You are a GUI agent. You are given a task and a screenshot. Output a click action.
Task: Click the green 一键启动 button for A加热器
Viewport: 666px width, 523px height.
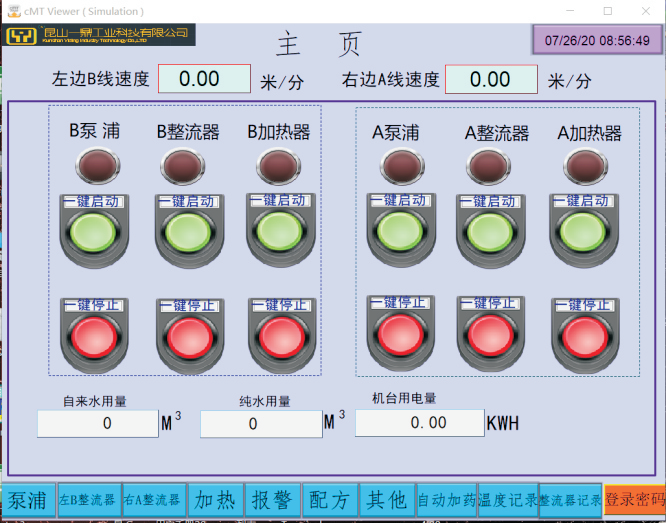582,232
